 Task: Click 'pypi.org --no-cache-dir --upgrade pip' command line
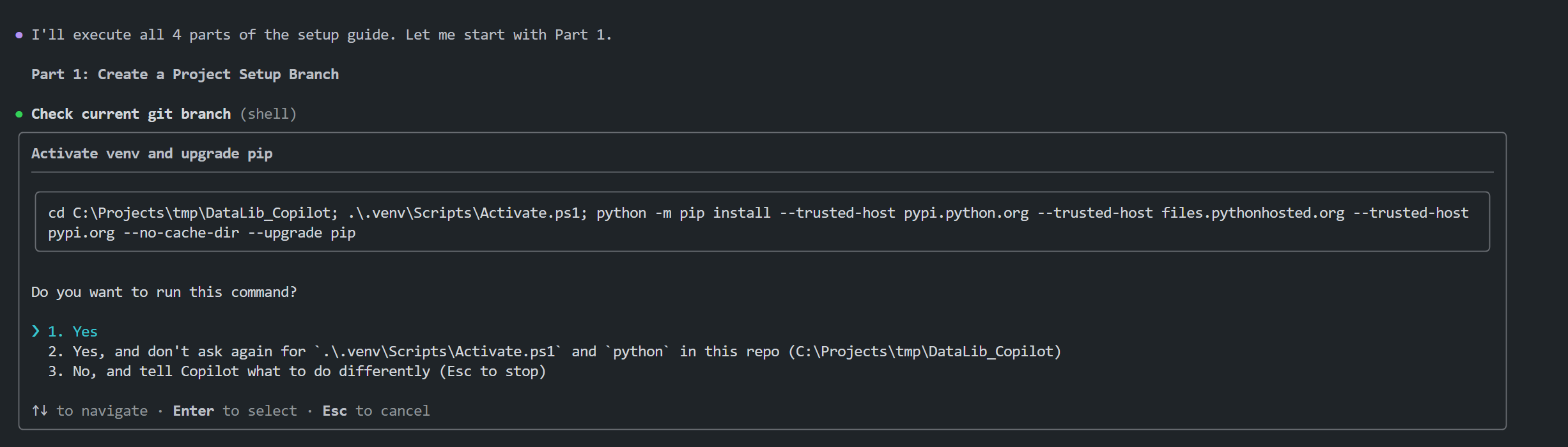coord(202,232)
